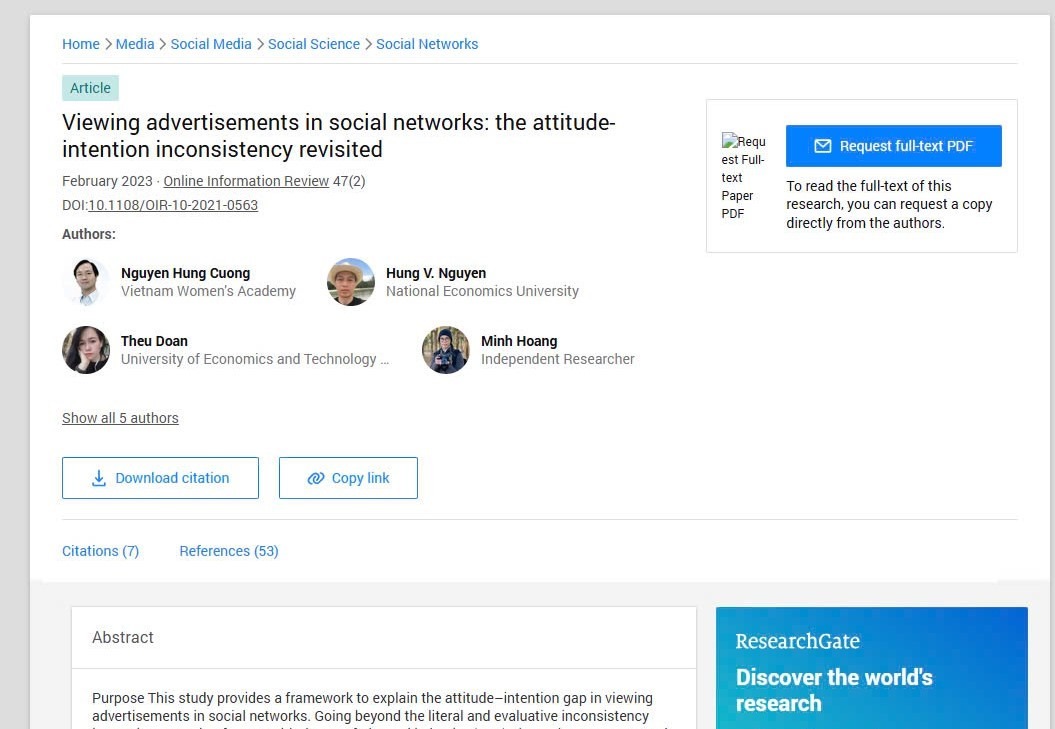Switch to the References (53) tab
This screenshot has width=1055, height=729.
pos(229,551)
